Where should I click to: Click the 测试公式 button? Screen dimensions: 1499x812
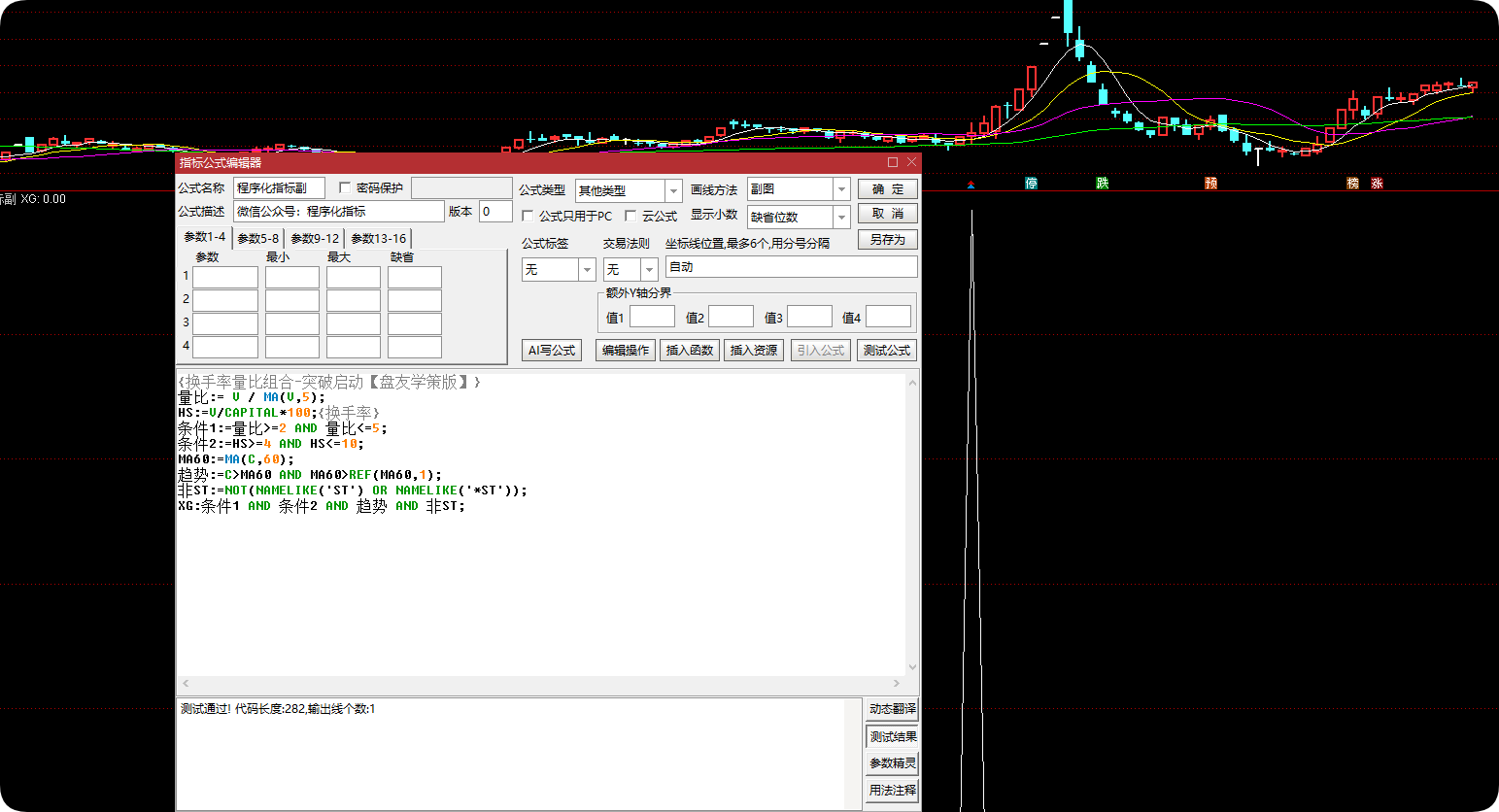point(887,350)
